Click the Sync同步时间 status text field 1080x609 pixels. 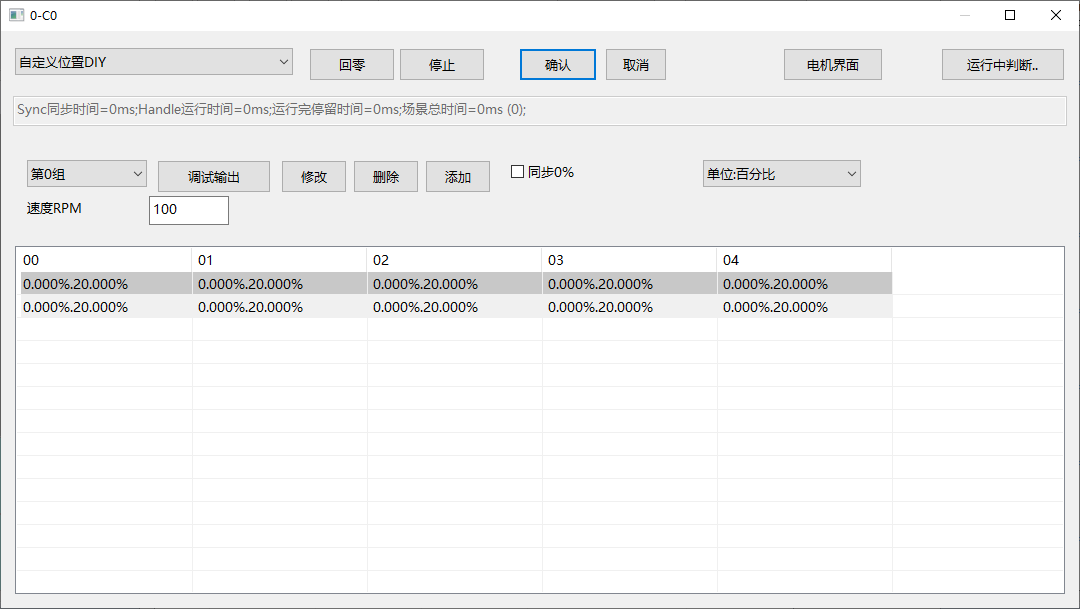point(540,110)
